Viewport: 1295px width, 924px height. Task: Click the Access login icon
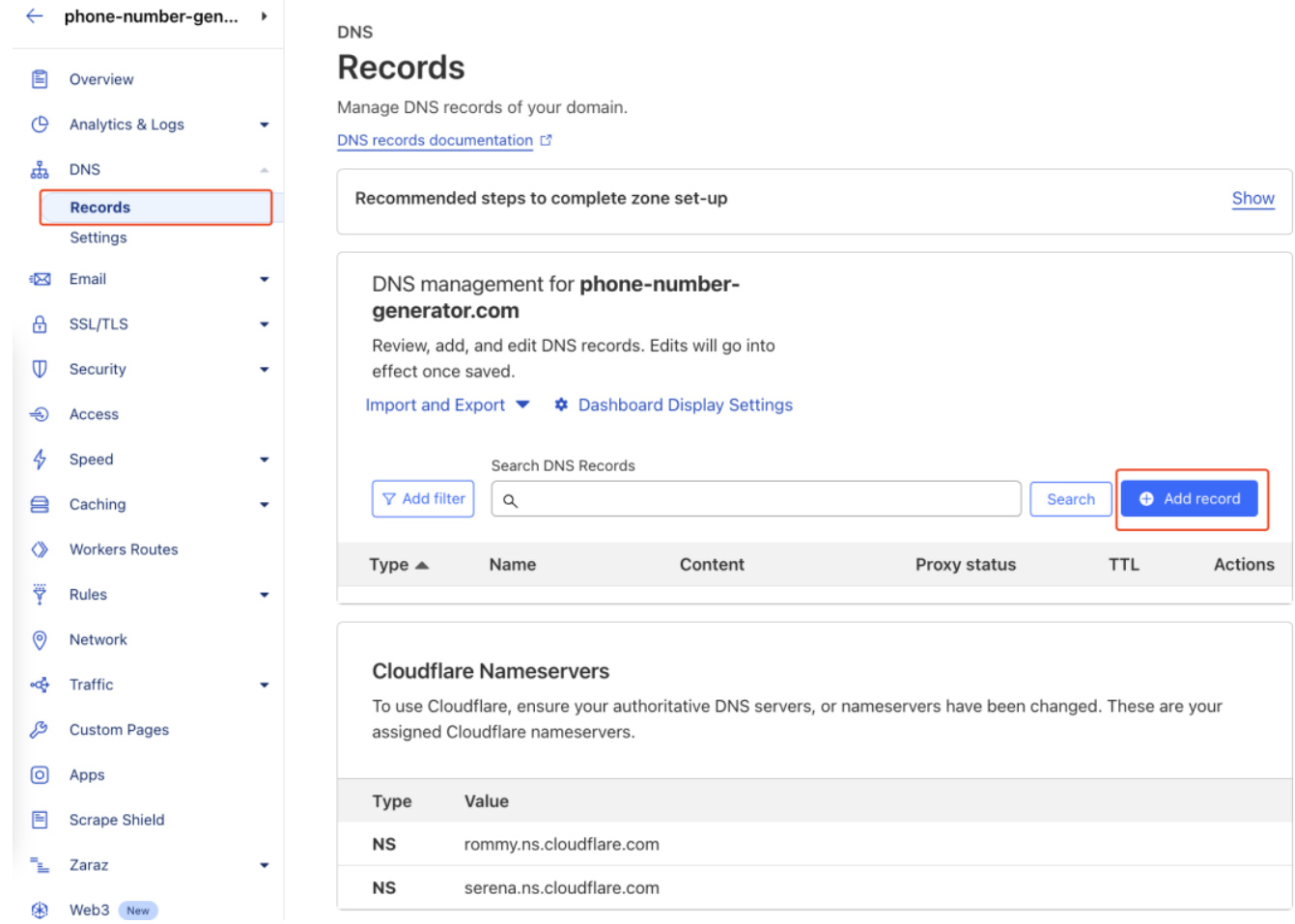40,414
